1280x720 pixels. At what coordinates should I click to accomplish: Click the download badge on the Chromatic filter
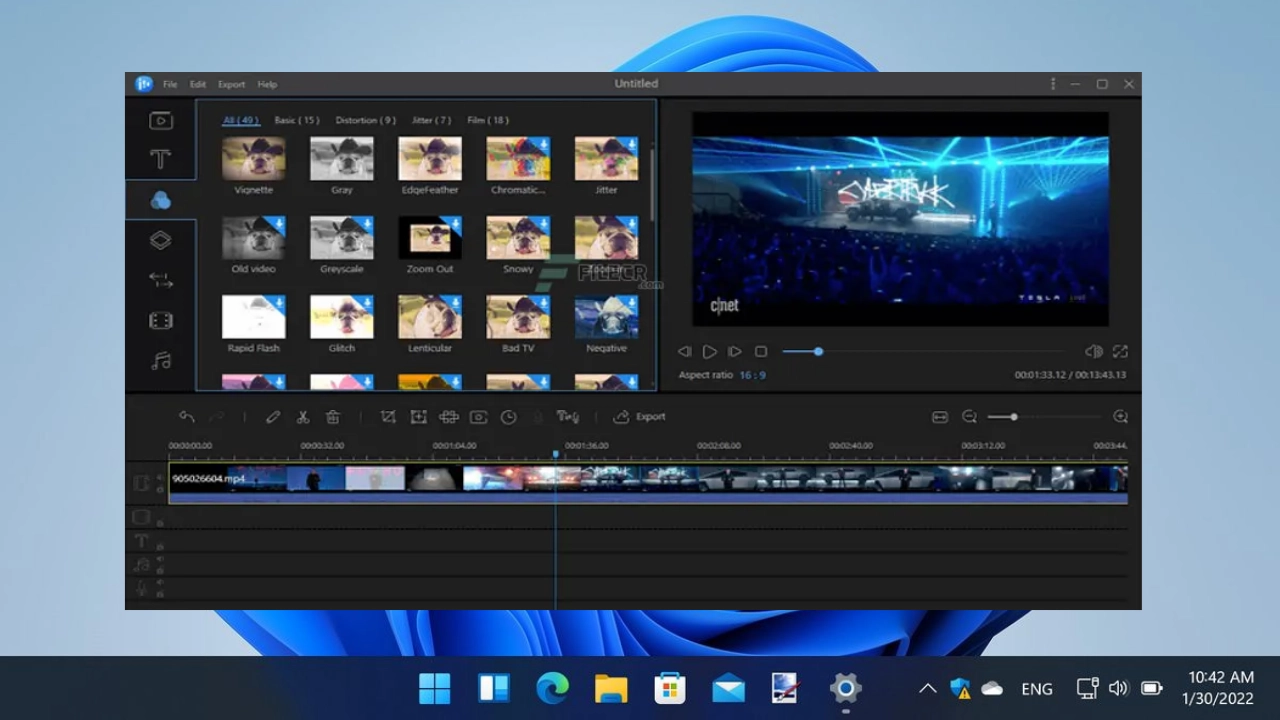pyautogui.click(x=544, y=145)
